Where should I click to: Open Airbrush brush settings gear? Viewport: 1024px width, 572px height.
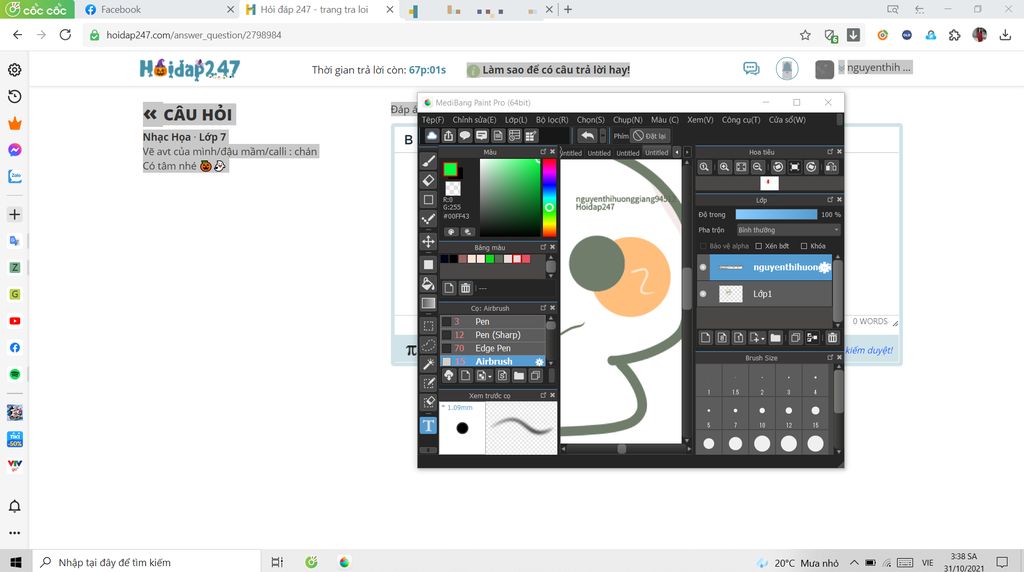coord(539,362)
